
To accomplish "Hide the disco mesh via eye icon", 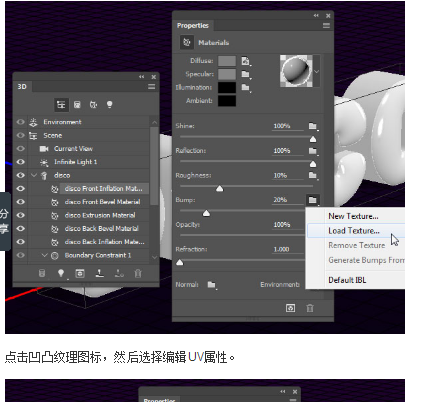I will (21, 175).
